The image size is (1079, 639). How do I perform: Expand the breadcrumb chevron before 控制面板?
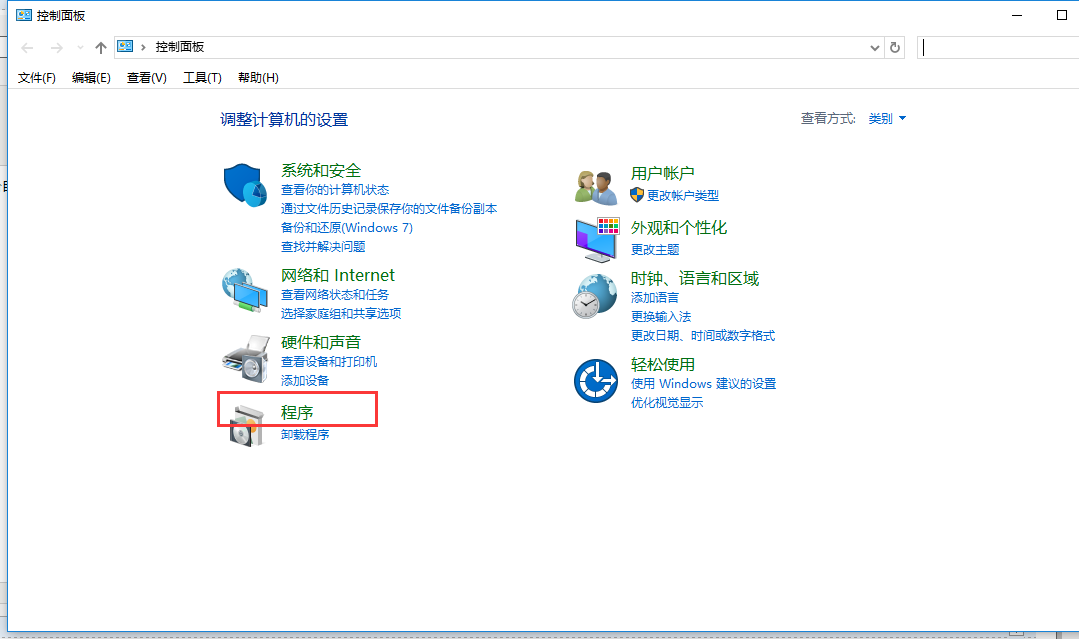[143, 47]
